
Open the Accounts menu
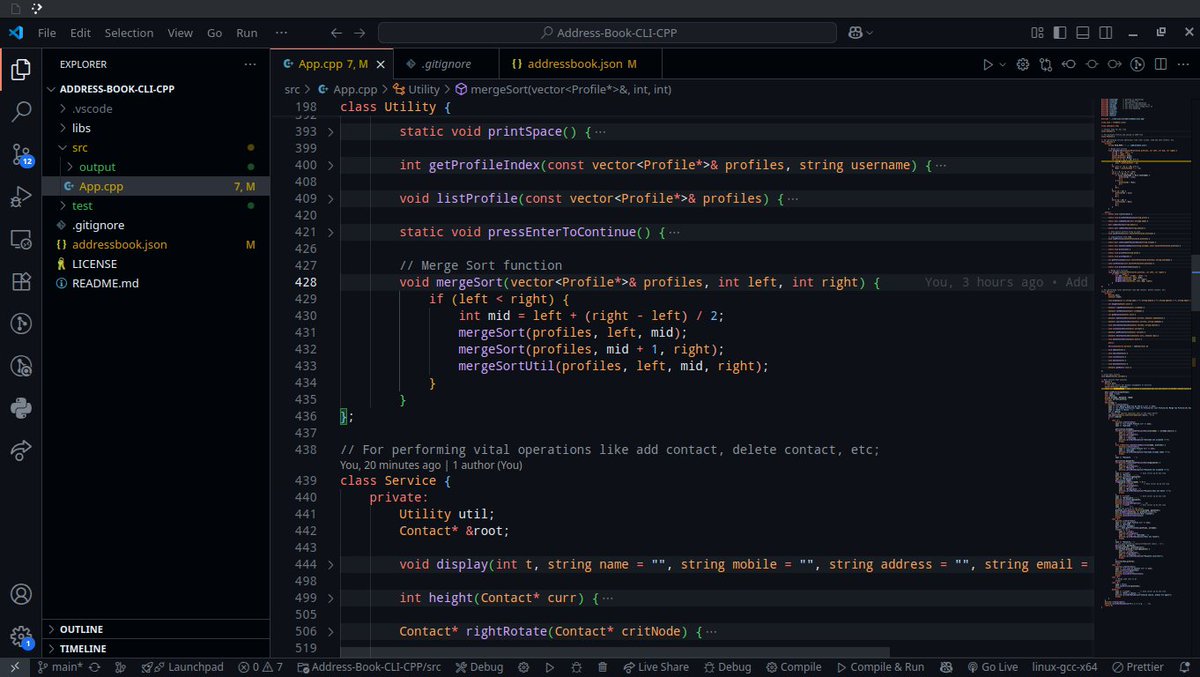click(x=21, y=594)
